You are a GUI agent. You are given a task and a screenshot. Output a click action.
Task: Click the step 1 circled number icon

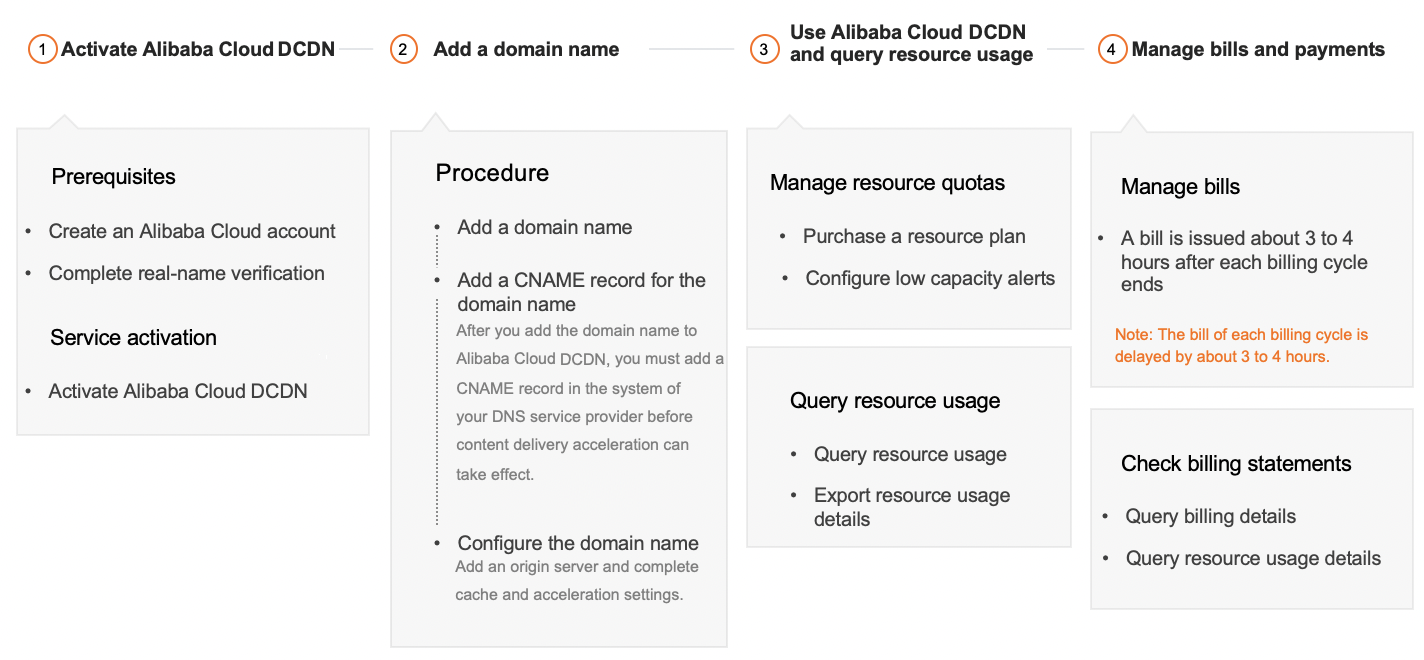(42, 49)
